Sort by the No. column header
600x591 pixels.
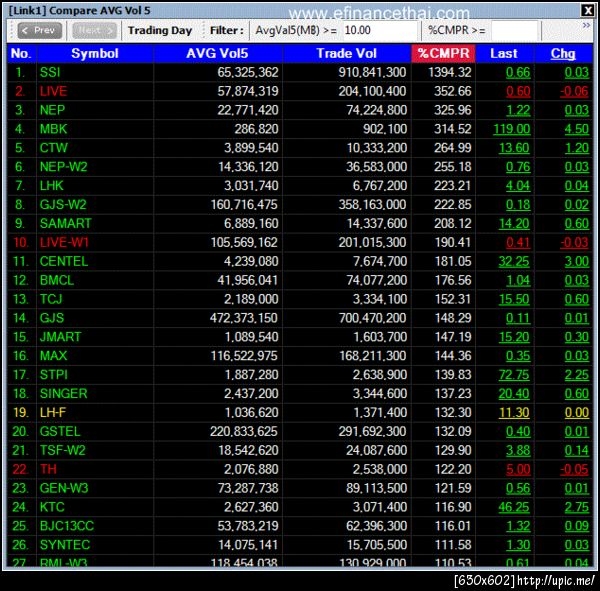tap(21, 54)
